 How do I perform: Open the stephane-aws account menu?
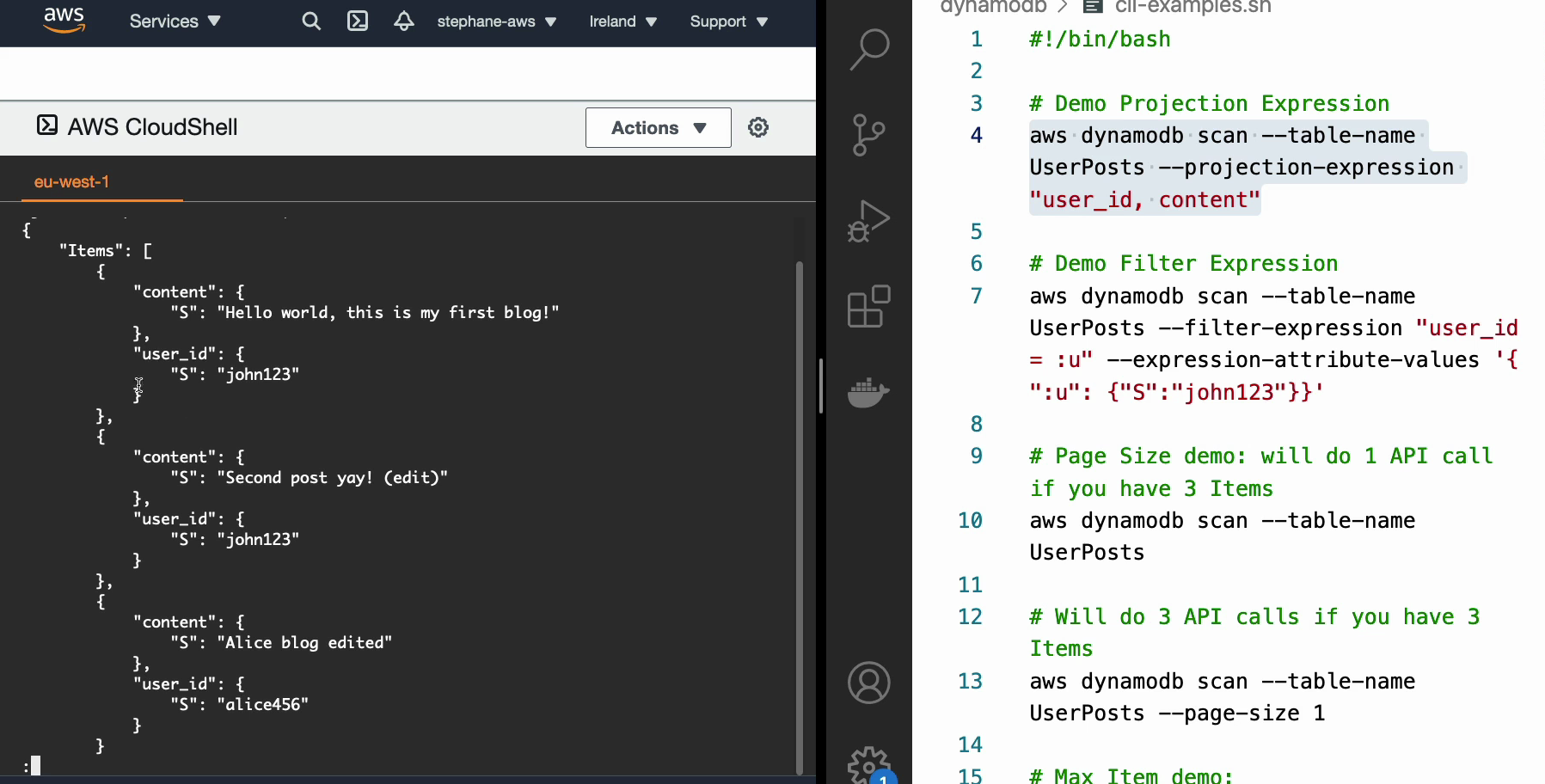tap(496, 21)
